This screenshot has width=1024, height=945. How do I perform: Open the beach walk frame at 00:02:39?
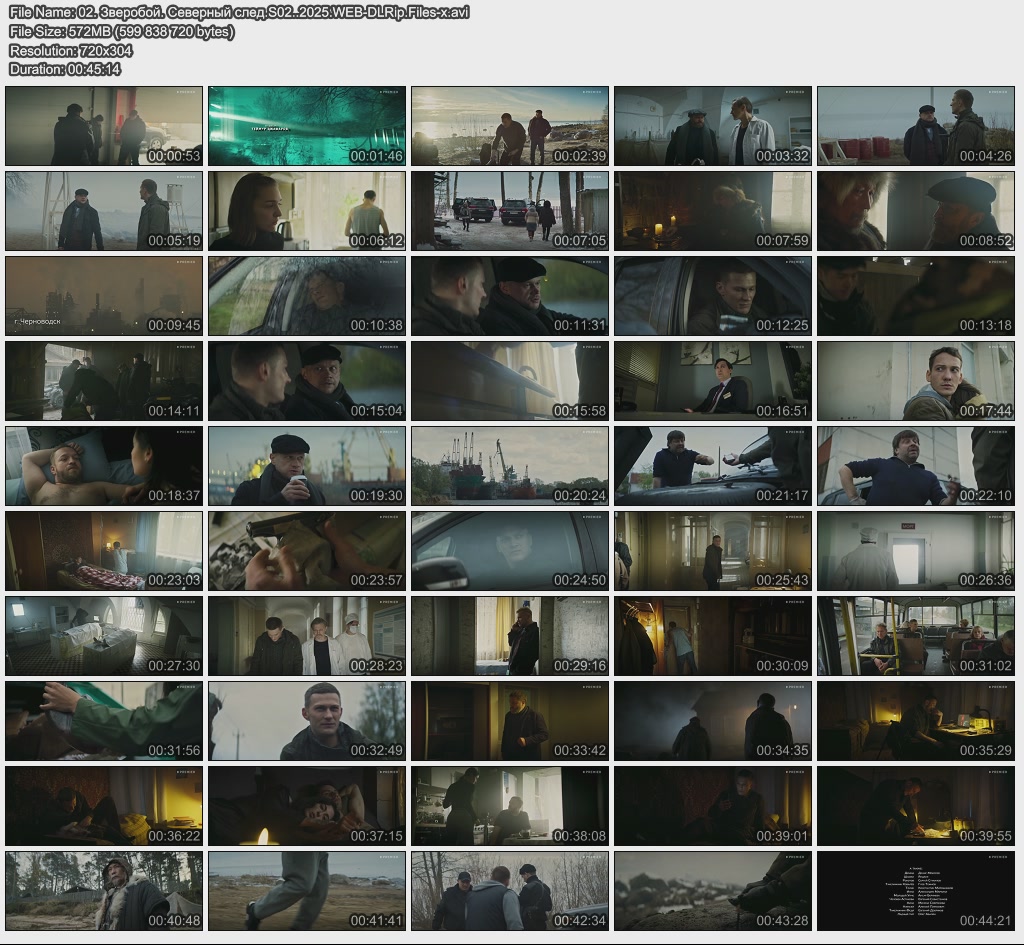tap(510, 126)
